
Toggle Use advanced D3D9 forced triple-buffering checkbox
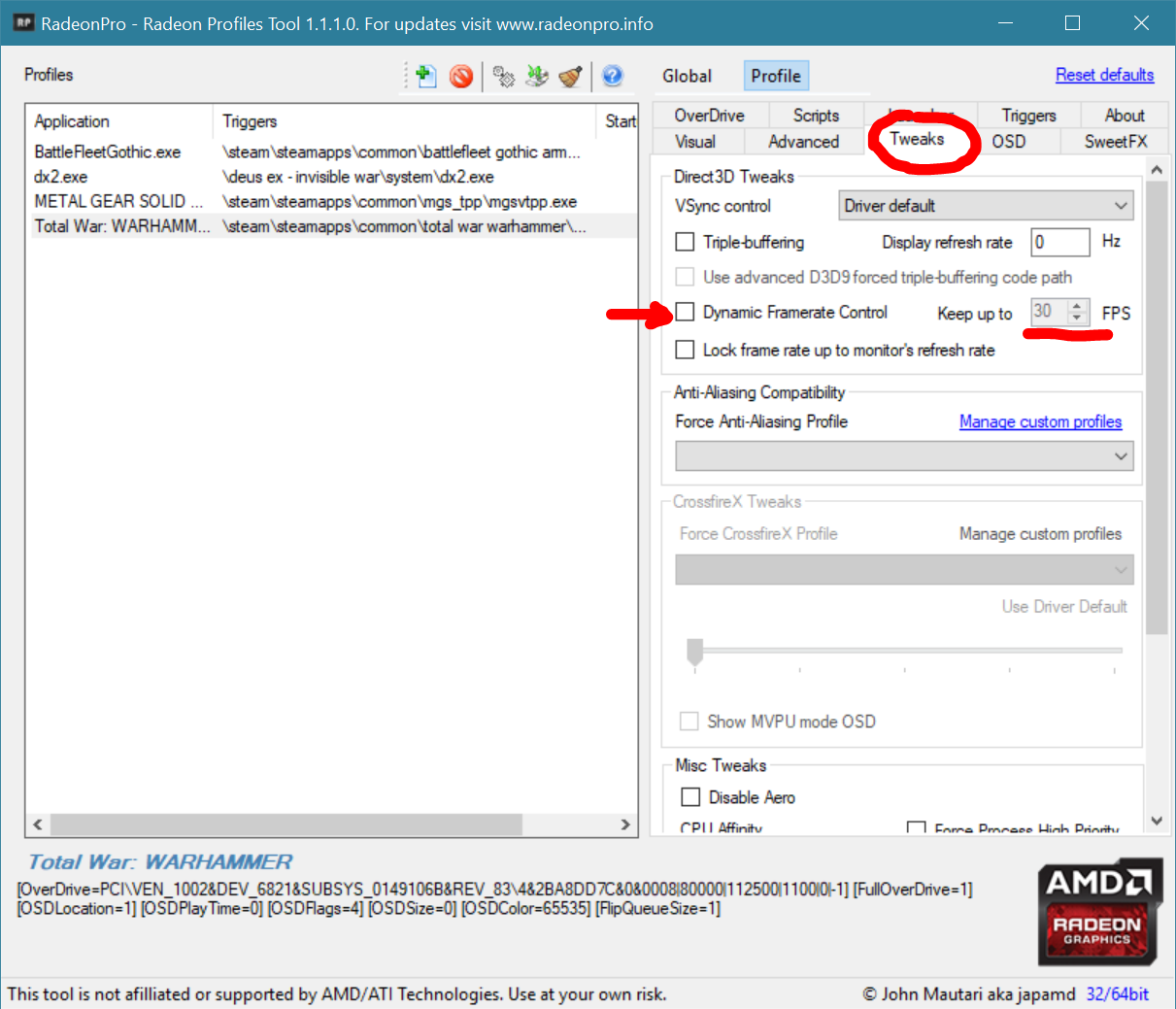point(685,277)
